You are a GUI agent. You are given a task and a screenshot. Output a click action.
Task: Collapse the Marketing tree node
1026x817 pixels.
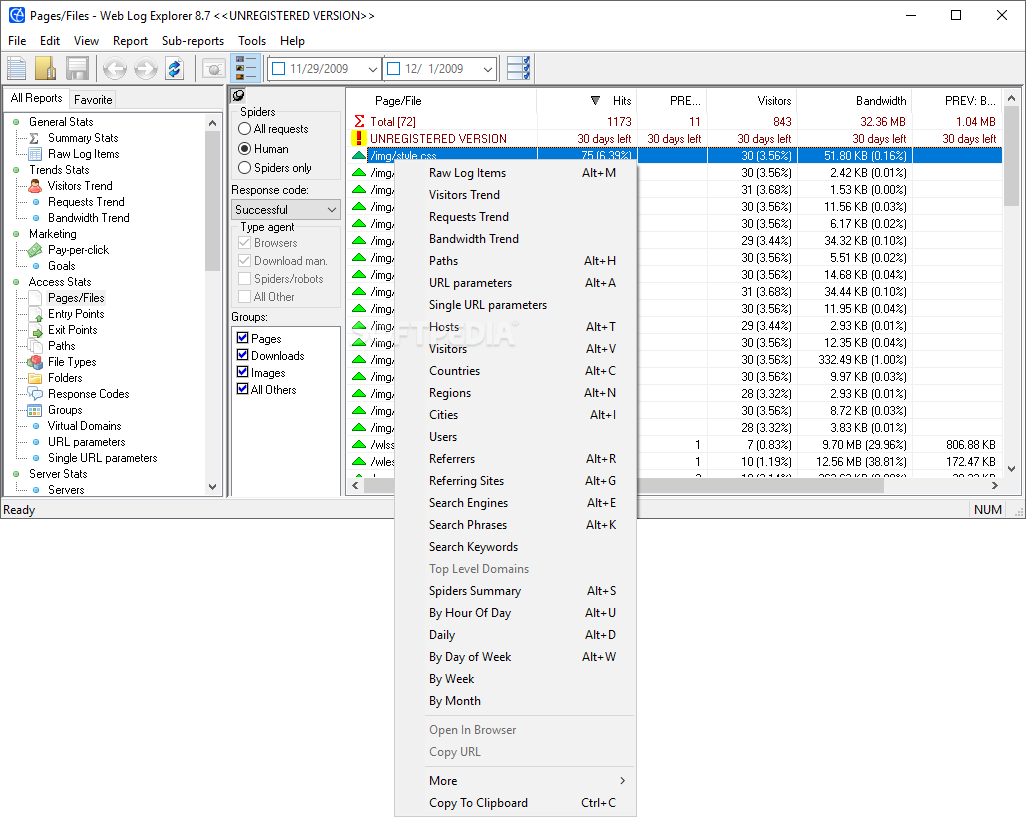click(x=16, y=234)
